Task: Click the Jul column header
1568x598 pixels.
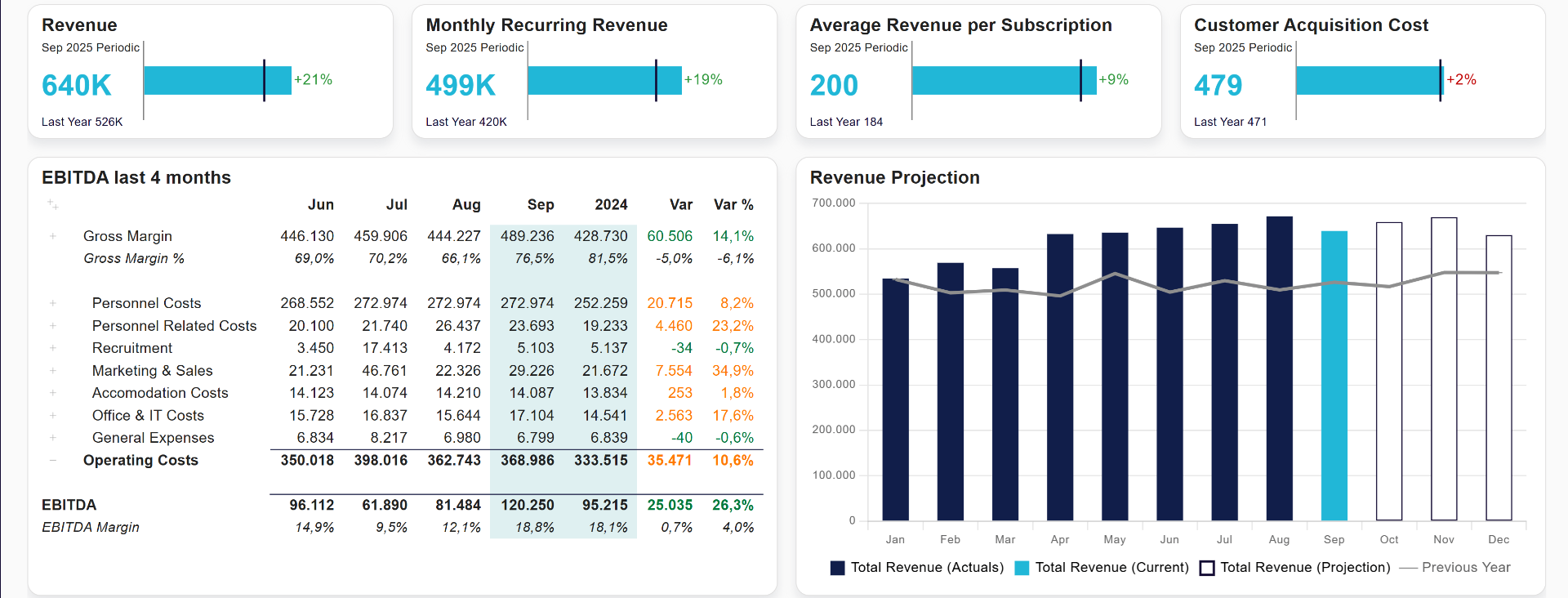Action: 397,205
